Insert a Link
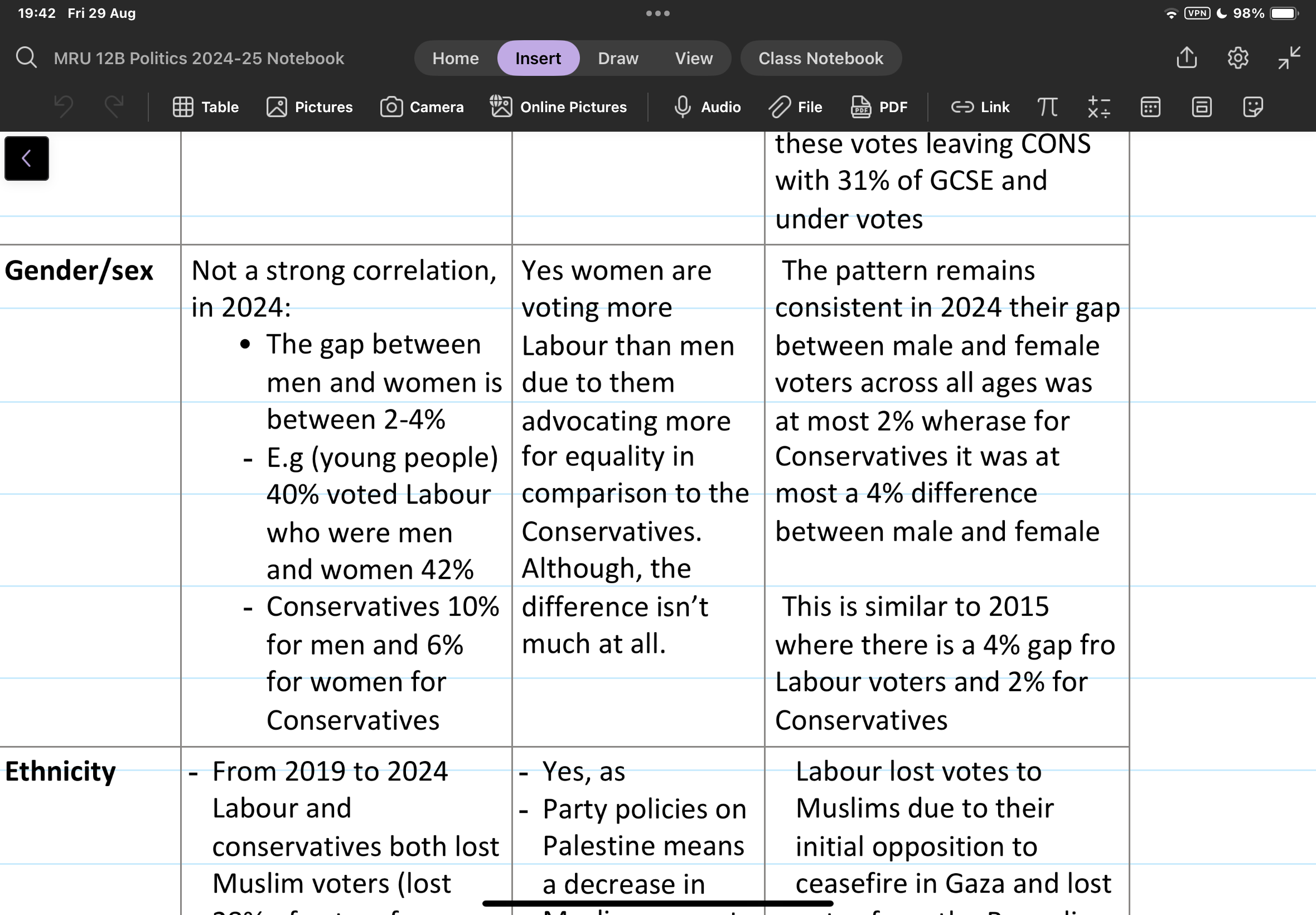Viewport: 1316px width, 915px height. click(x=980, y=107)
